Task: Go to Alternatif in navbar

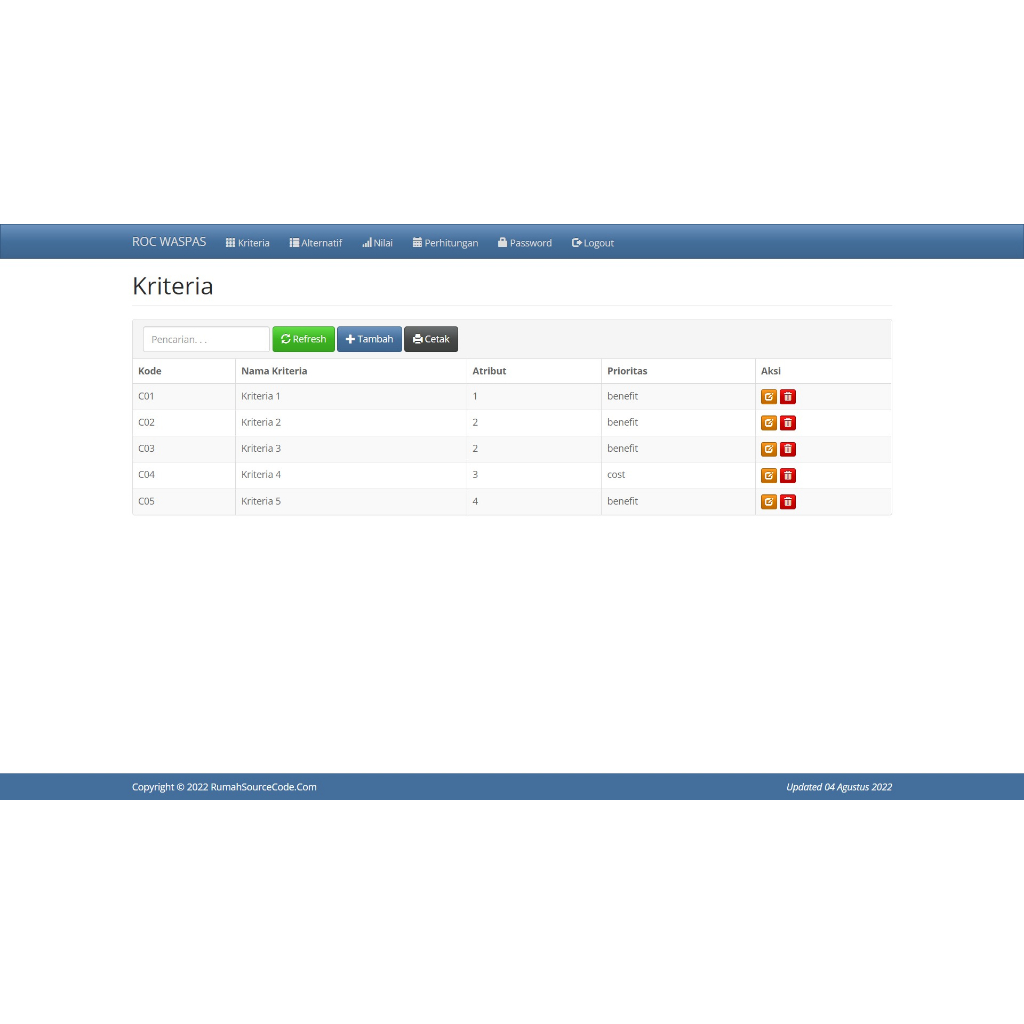Action: (x=315, y=243)
